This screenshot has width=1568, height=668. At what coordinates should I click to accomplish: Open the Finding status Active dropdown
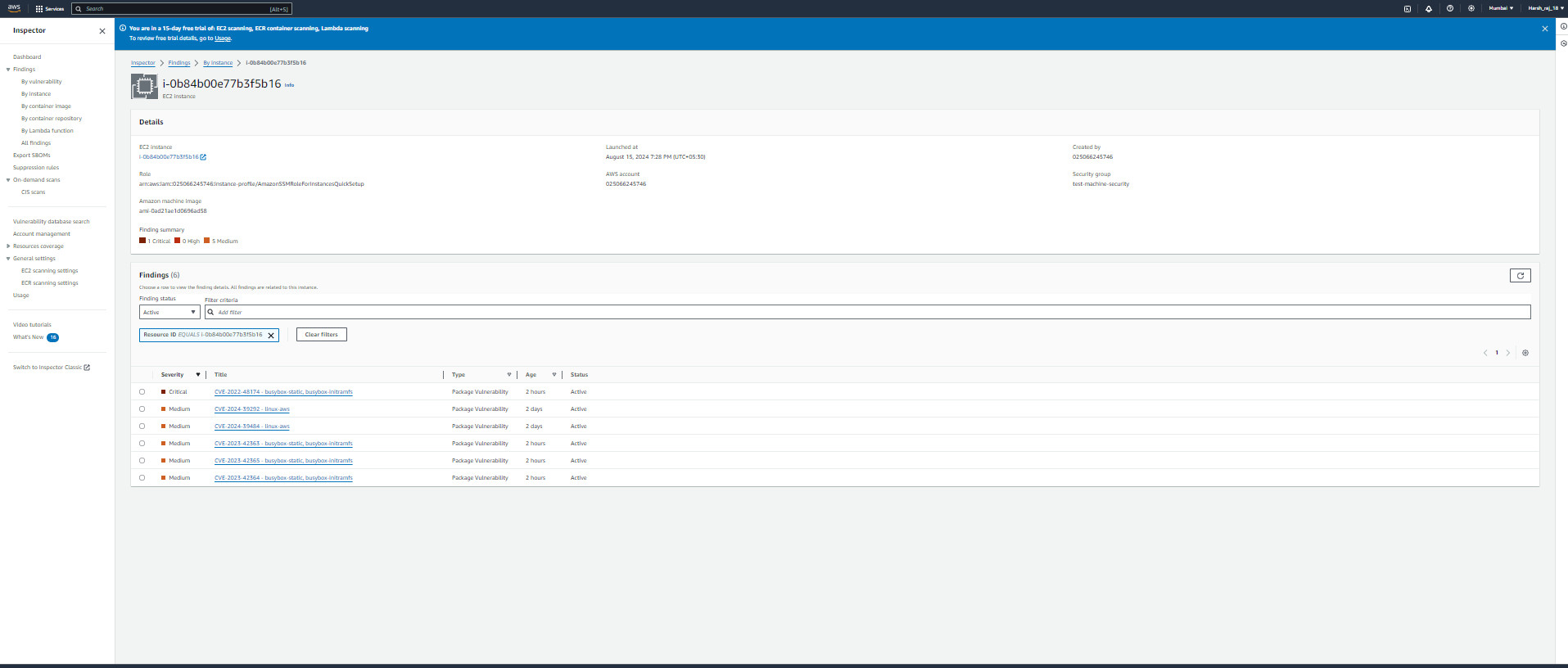coord(169,312)
